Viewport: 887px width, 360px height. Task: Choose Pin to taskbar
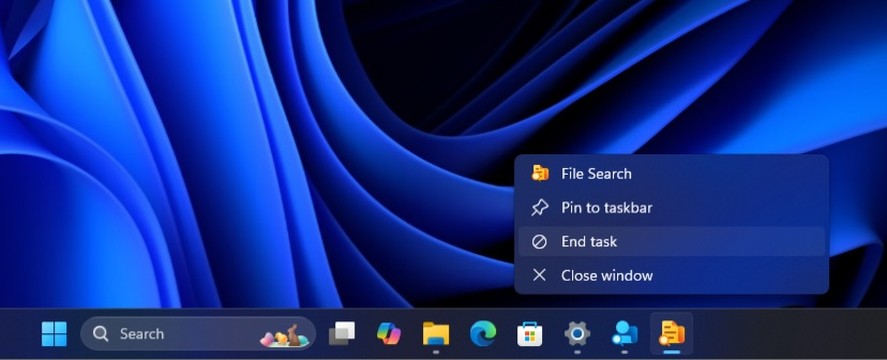coord(671,208)
